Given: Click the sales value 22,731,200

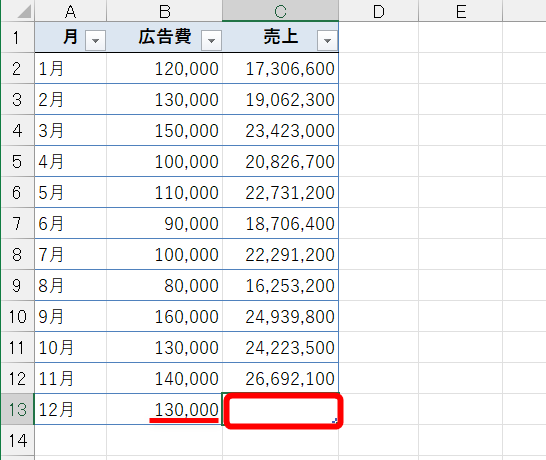Looking at the screenshot, I should pyautogui.click(x=281, y=192).
